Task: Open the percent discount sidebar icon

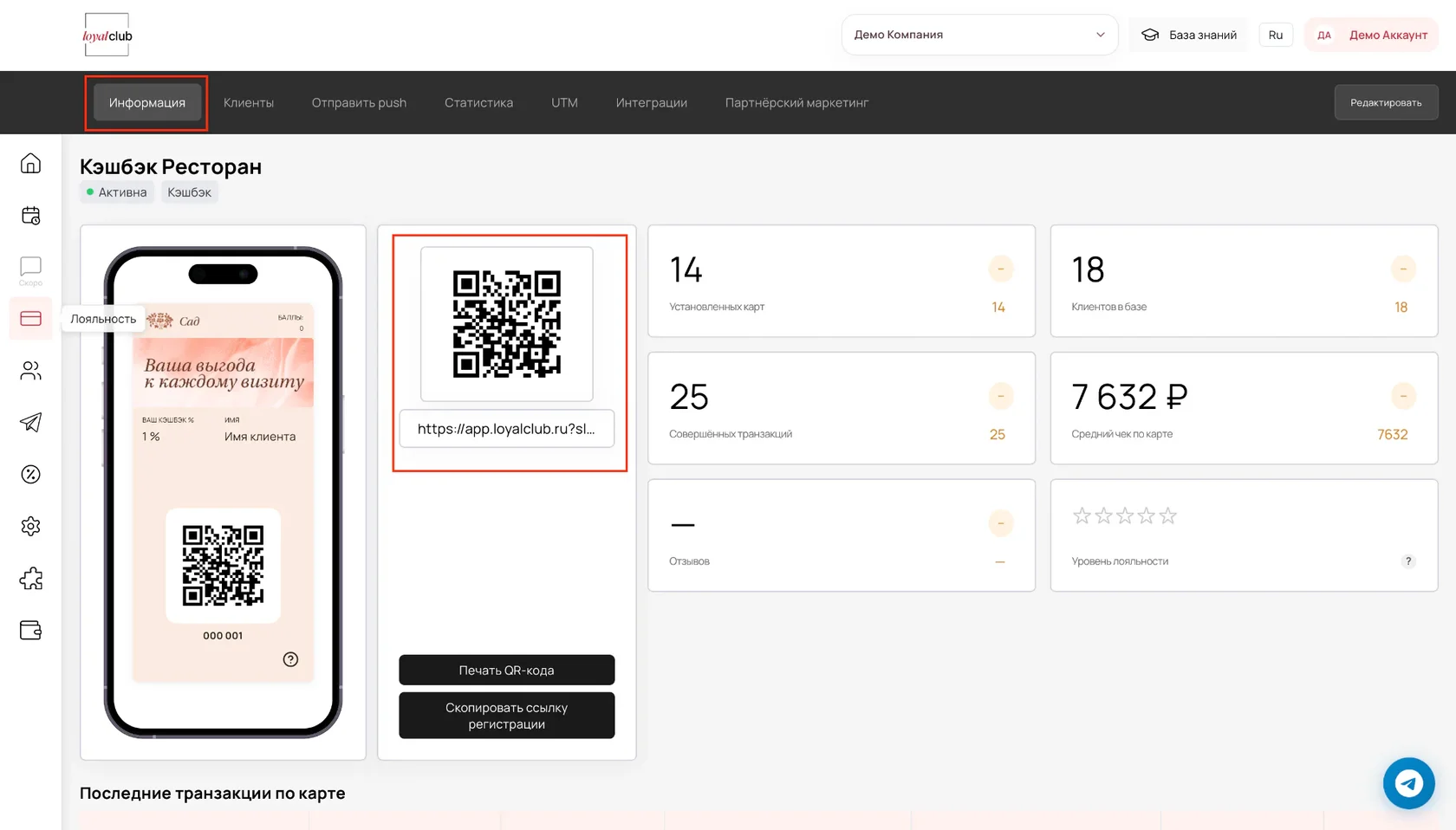Action: click(30, 474)
